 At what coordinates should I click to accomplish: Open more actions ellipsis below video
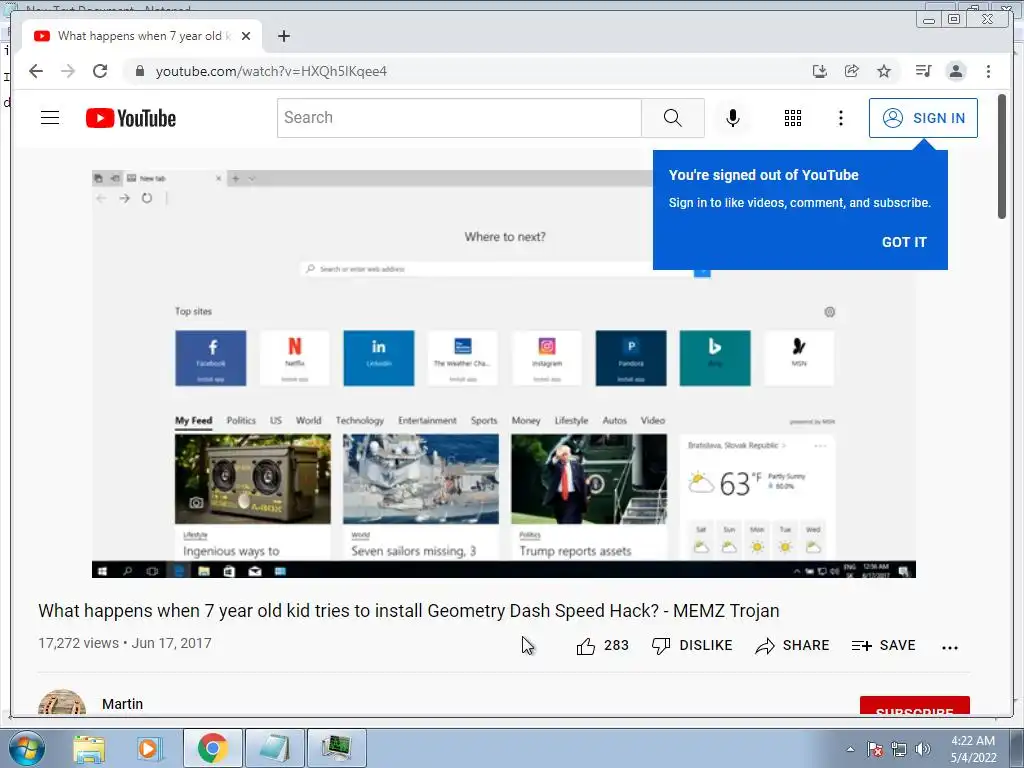tap(950, 647)
